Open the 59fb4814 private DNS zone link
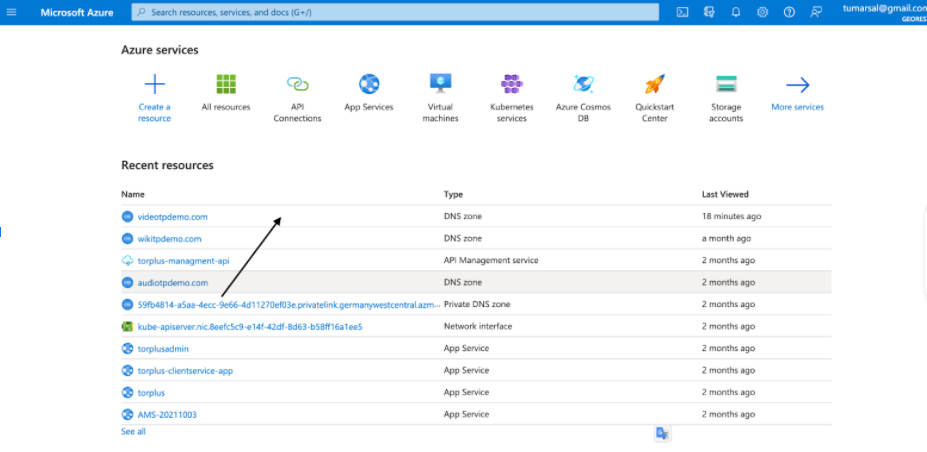Viewport: 927px width, 452px height. click(x=289, y=305)
